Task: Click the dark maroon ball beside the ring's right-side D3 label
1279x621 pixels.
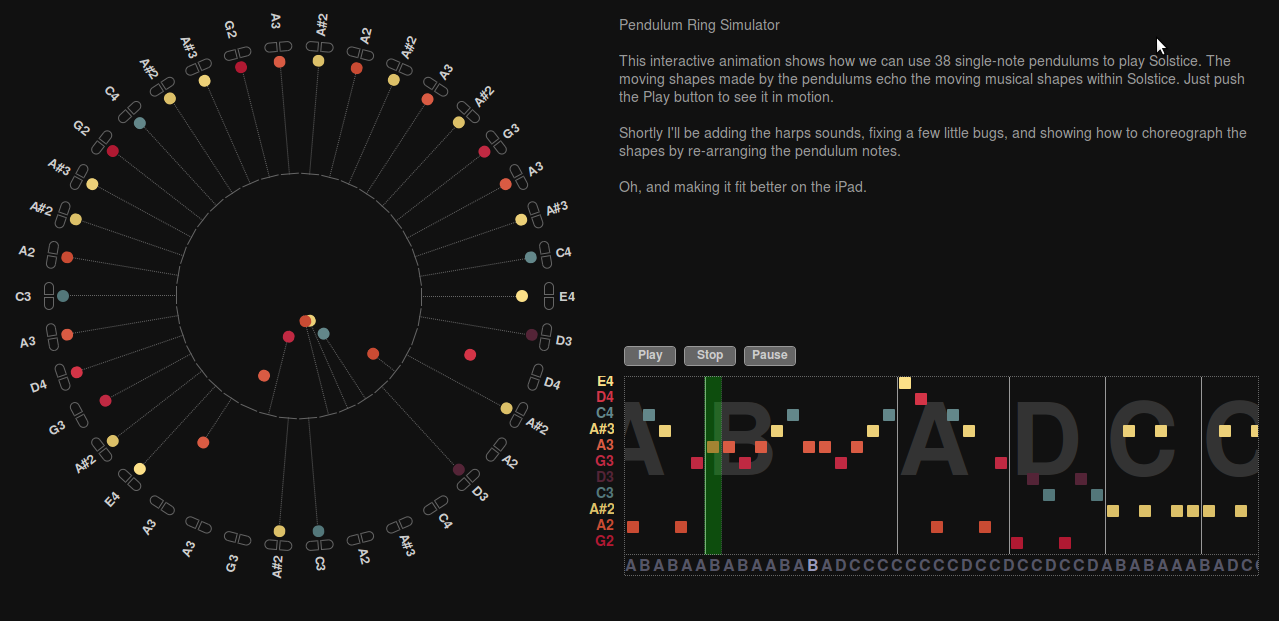Action: tap(532, 335)
